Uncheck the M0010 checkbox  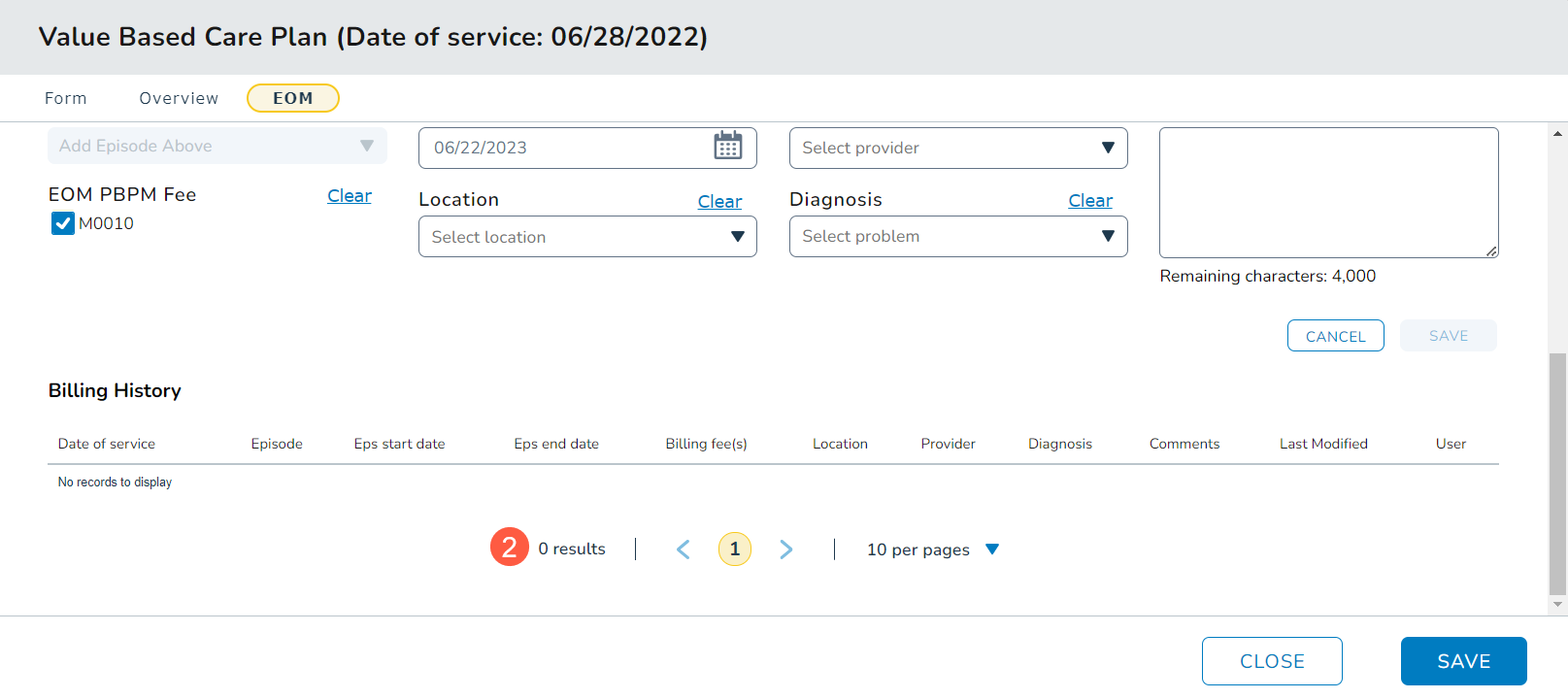click(63, 224)
